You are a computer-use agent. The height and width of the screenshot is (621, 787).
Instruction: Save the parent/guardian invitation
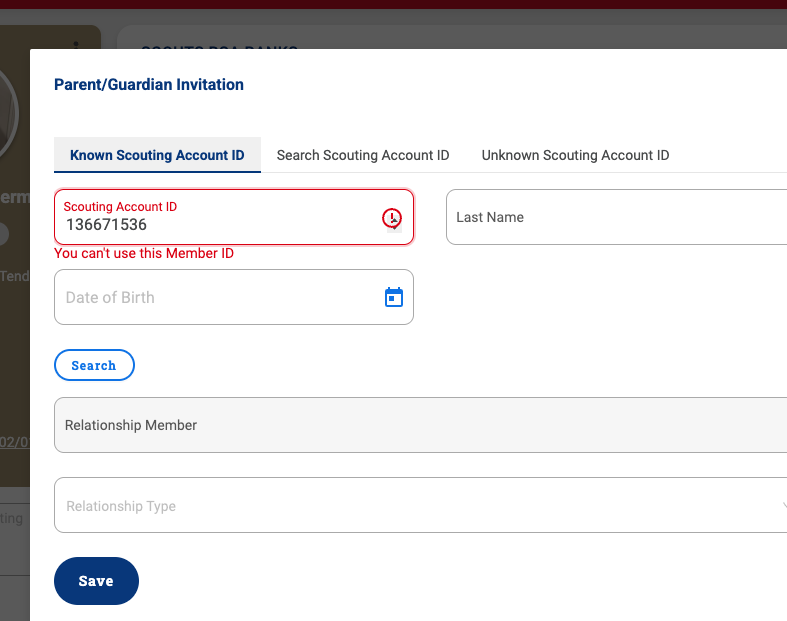point(96,581)
